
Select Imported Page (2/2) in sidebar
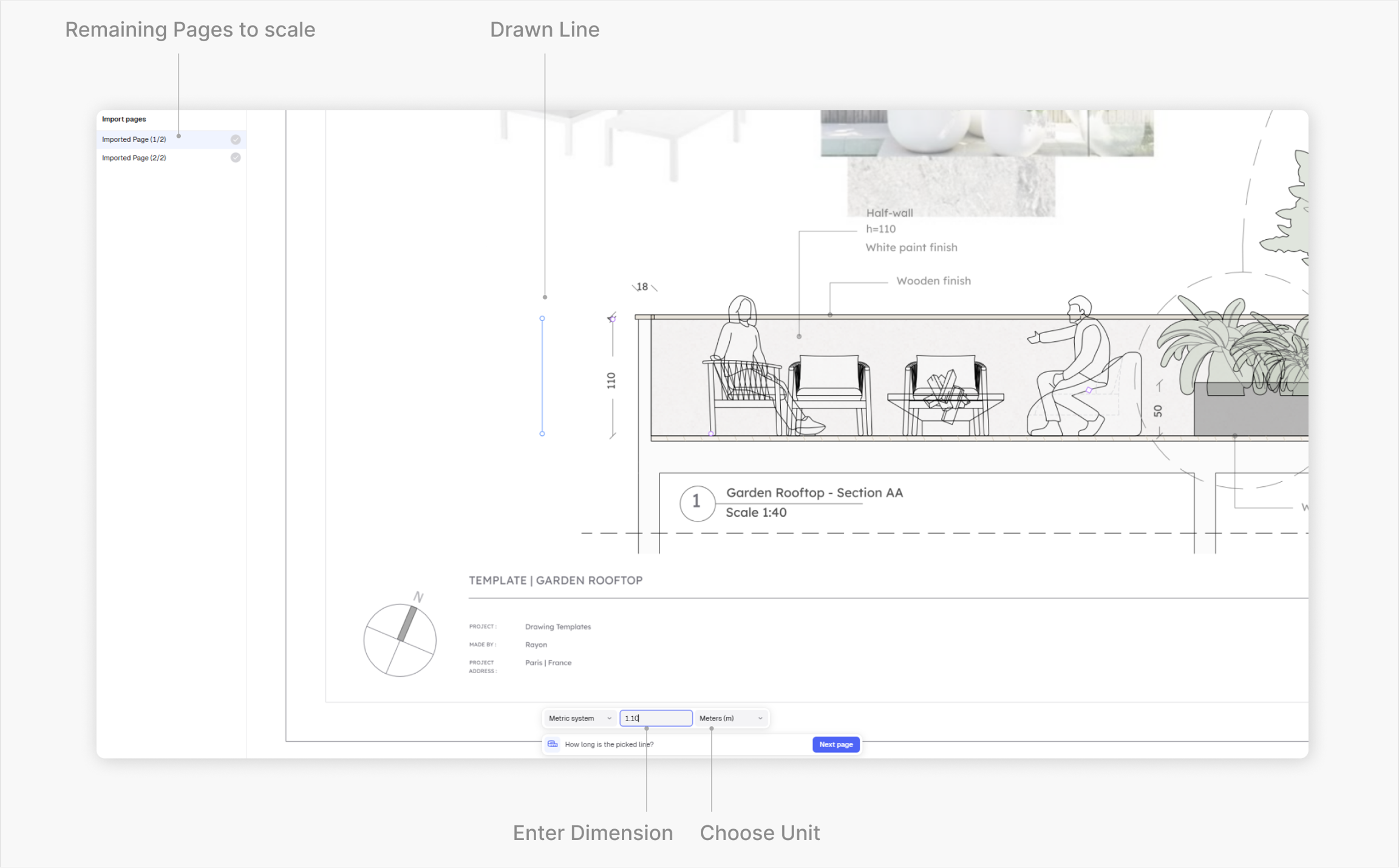tap(171, 158)
